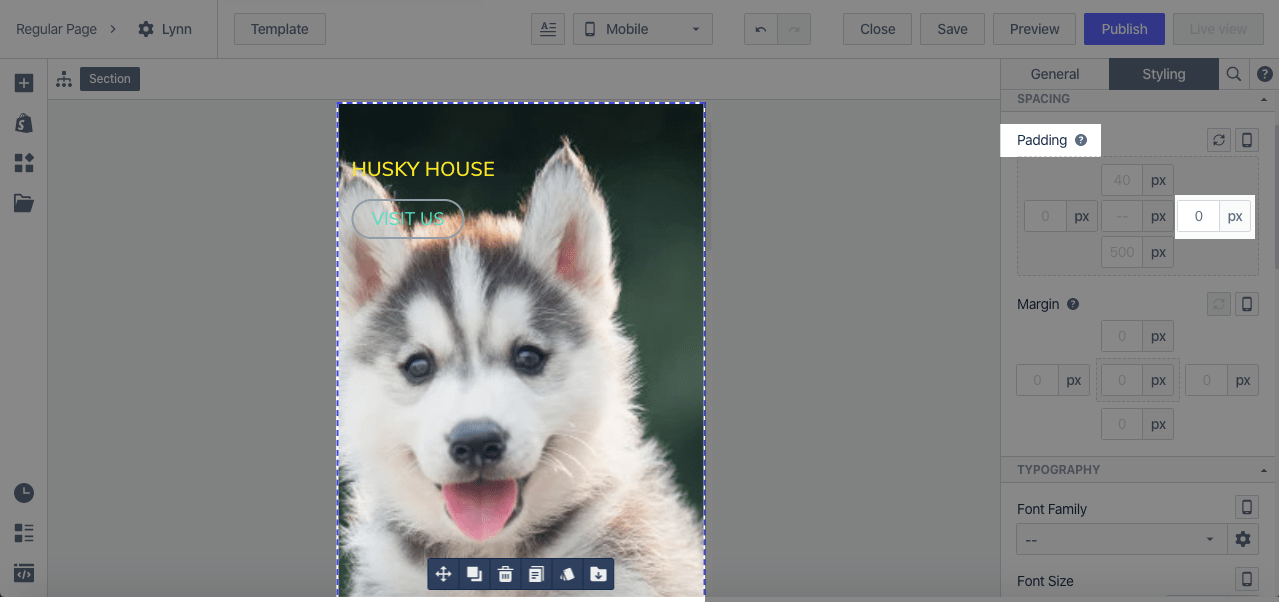The width and height of the screenshot is (1279, 602).
Task: Open the version history clock icon
Action: click(x=24, y=493)
